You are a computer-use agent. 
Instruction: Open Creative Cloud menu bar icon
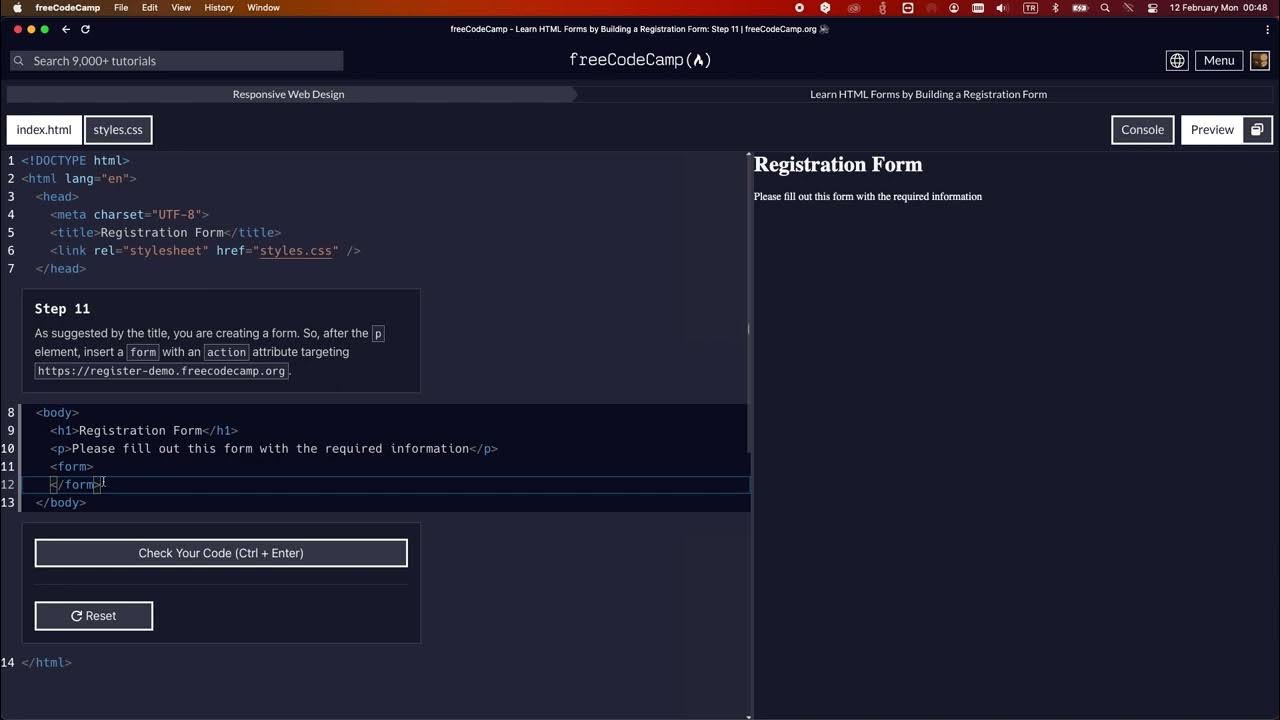click(x=853, y=7)
